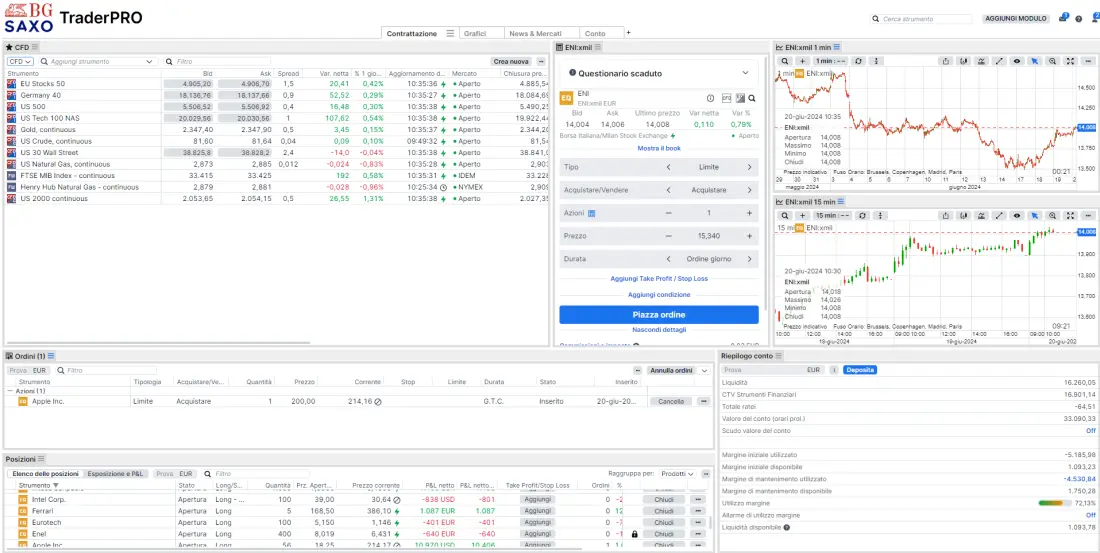Click AGGIUNGI MODULO button
Viewport: 1100px width, 553px height.
(1015, 19)
